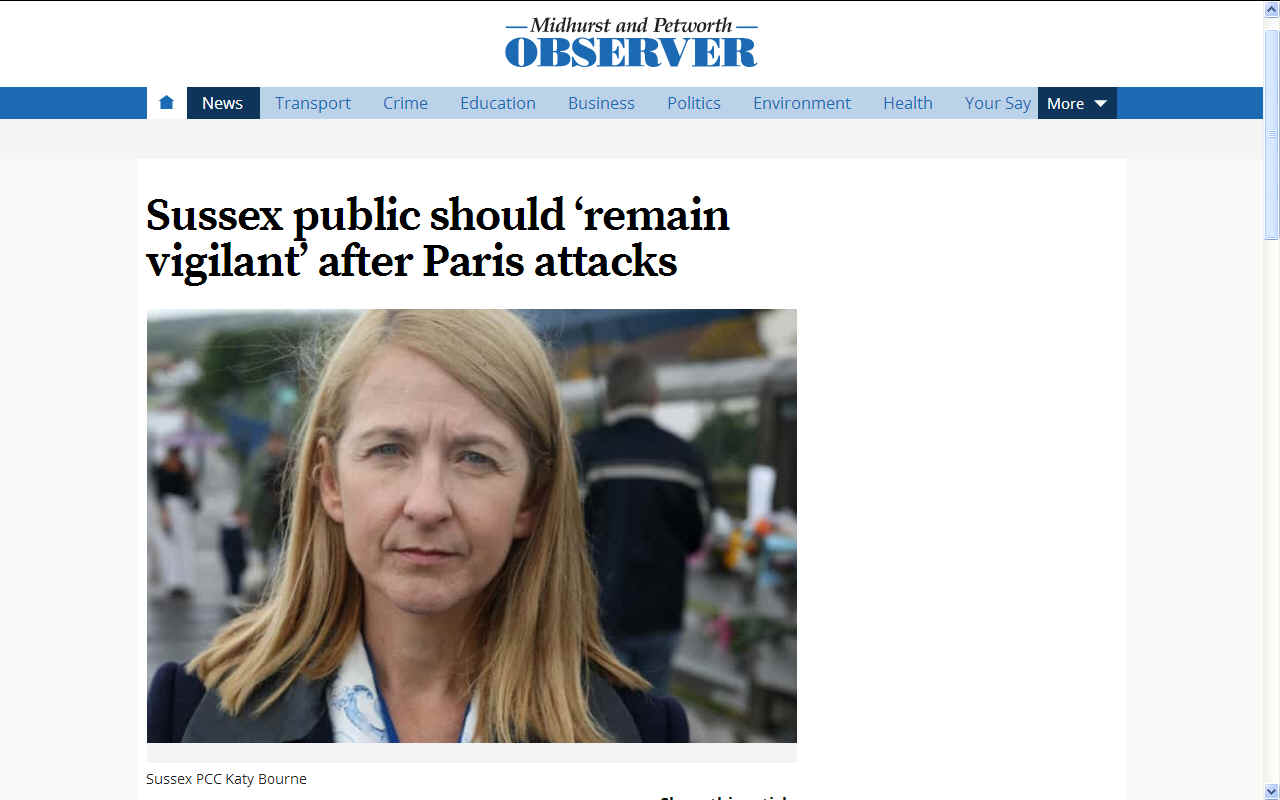Select Transport in the navigation menu

(x=313, y=103)
